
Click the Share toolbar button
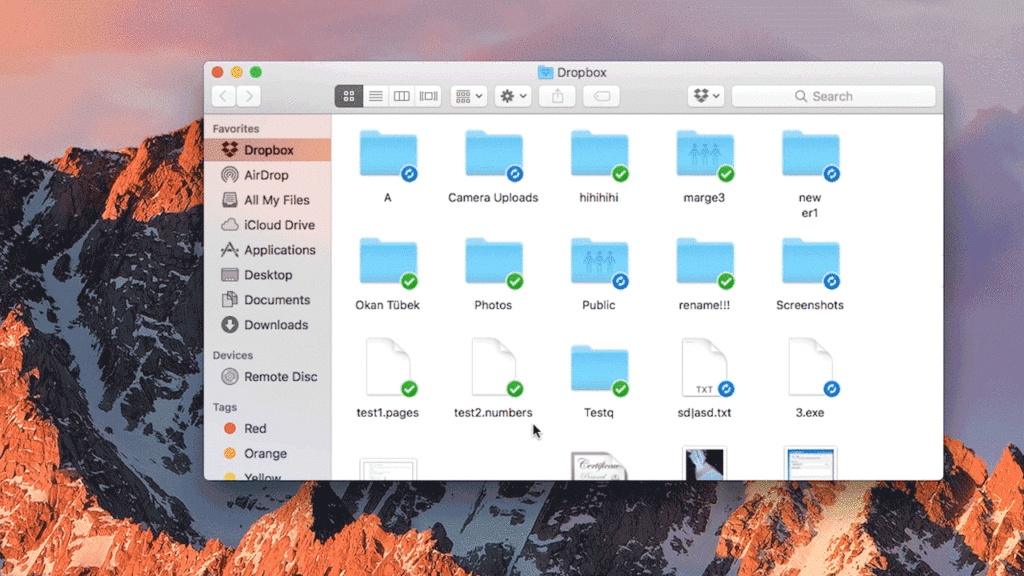point(557,96)
